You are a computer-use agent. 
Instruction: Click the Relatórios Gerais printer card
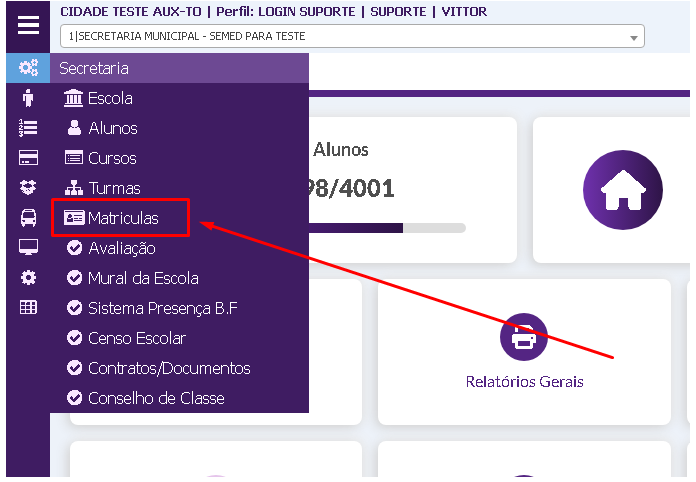pos(524,350)
